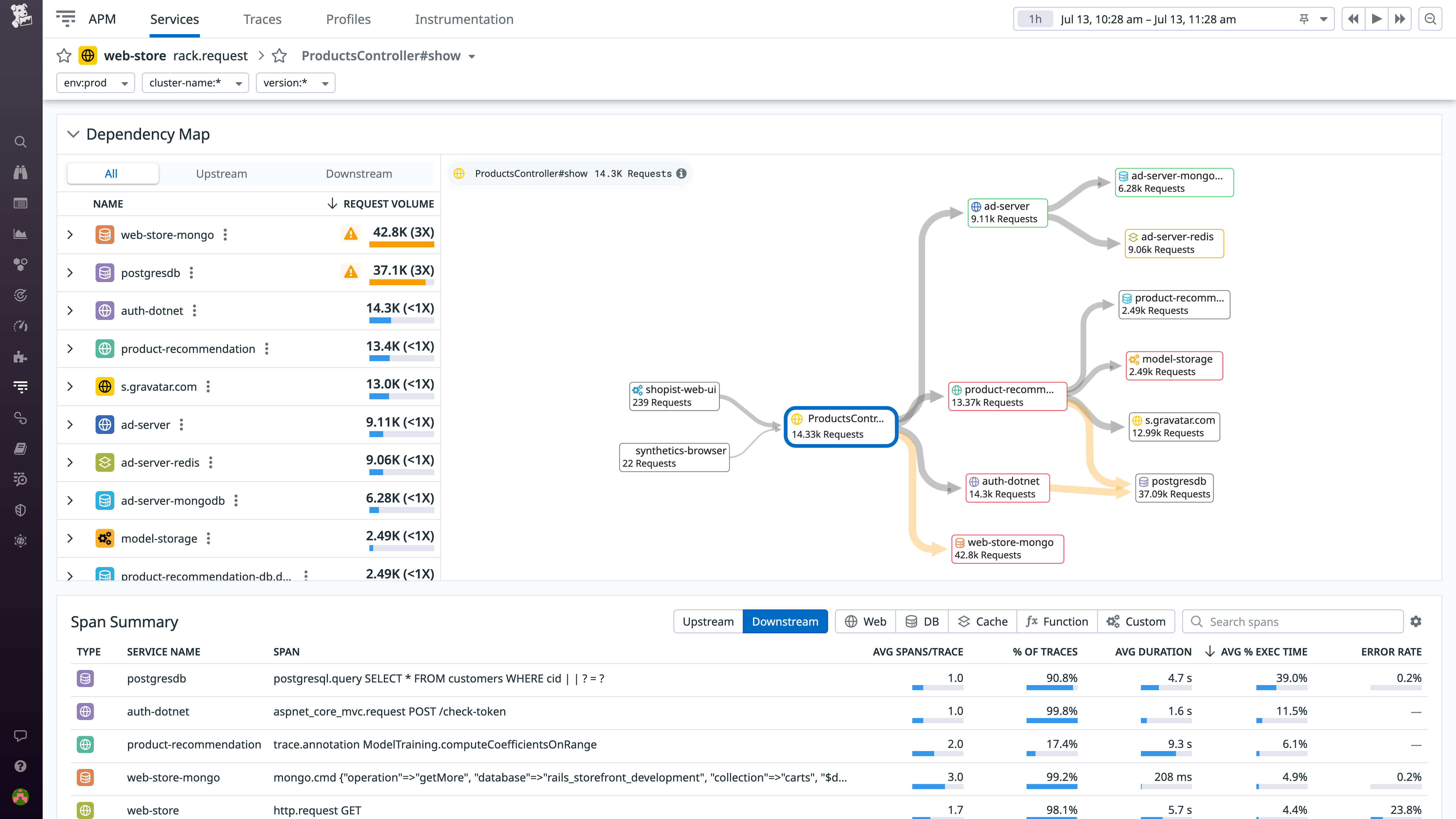
Task: Open the Span Summary settings gear
Action: point(1416,621)
